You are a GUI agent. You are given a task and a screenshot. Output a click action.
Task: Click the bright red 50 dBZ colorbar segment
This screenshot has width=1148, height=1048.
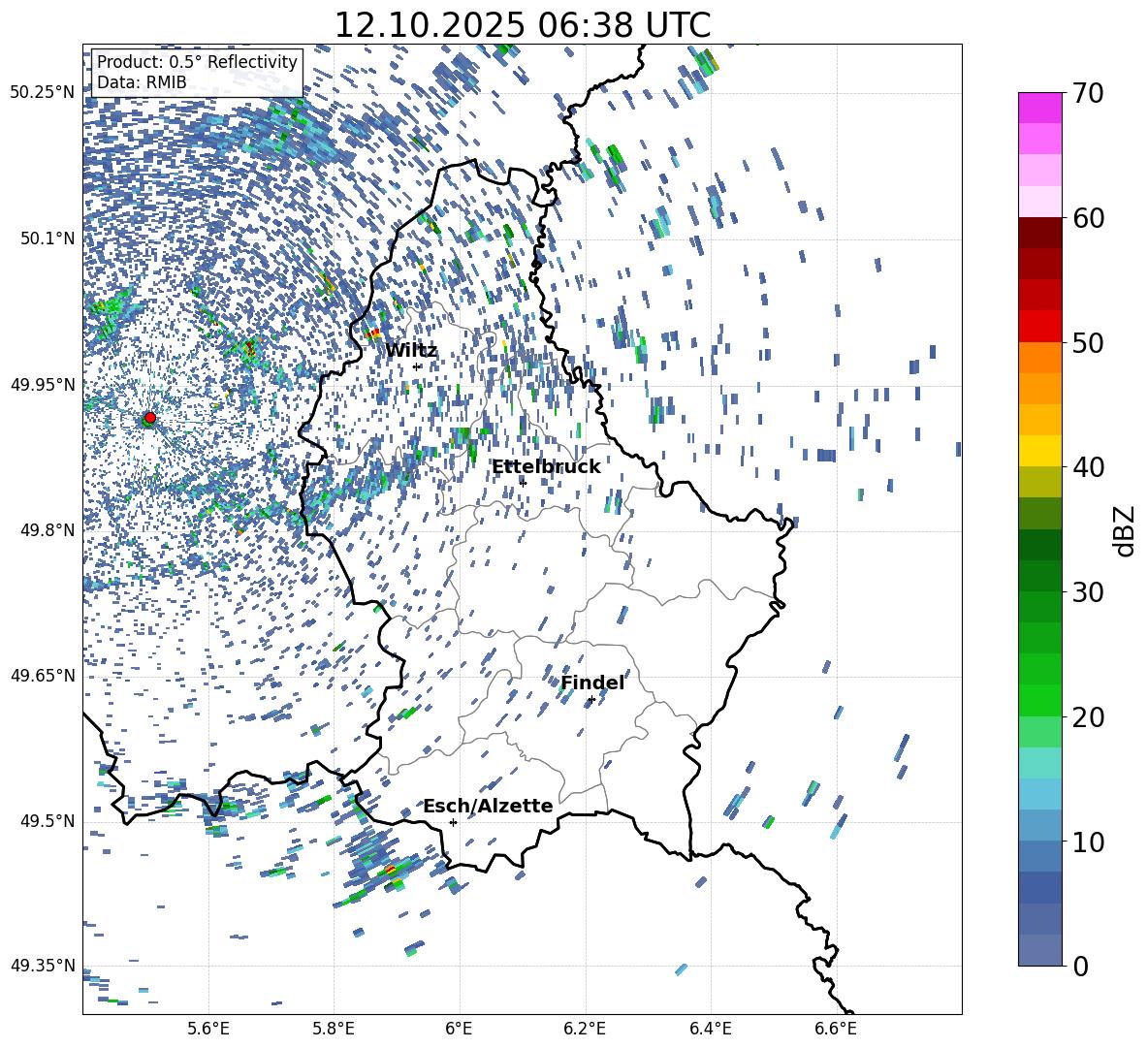(x=1039, y=326)
